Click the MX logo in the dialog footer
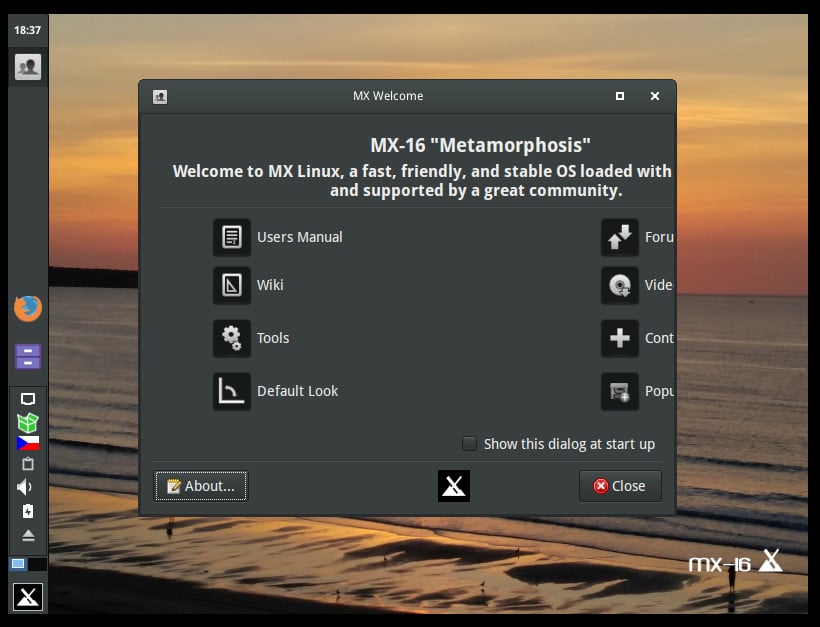The height and width of the screenshot is (627, 820). [453, 486]
